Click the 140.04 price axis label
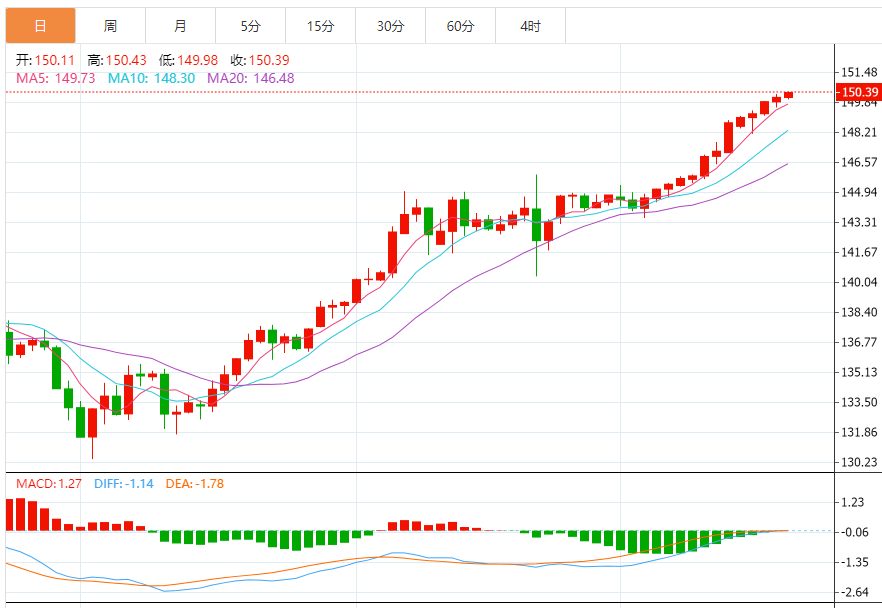Image resolution: width=882 pixels, height=608 pixels. (x=859, y=282)
